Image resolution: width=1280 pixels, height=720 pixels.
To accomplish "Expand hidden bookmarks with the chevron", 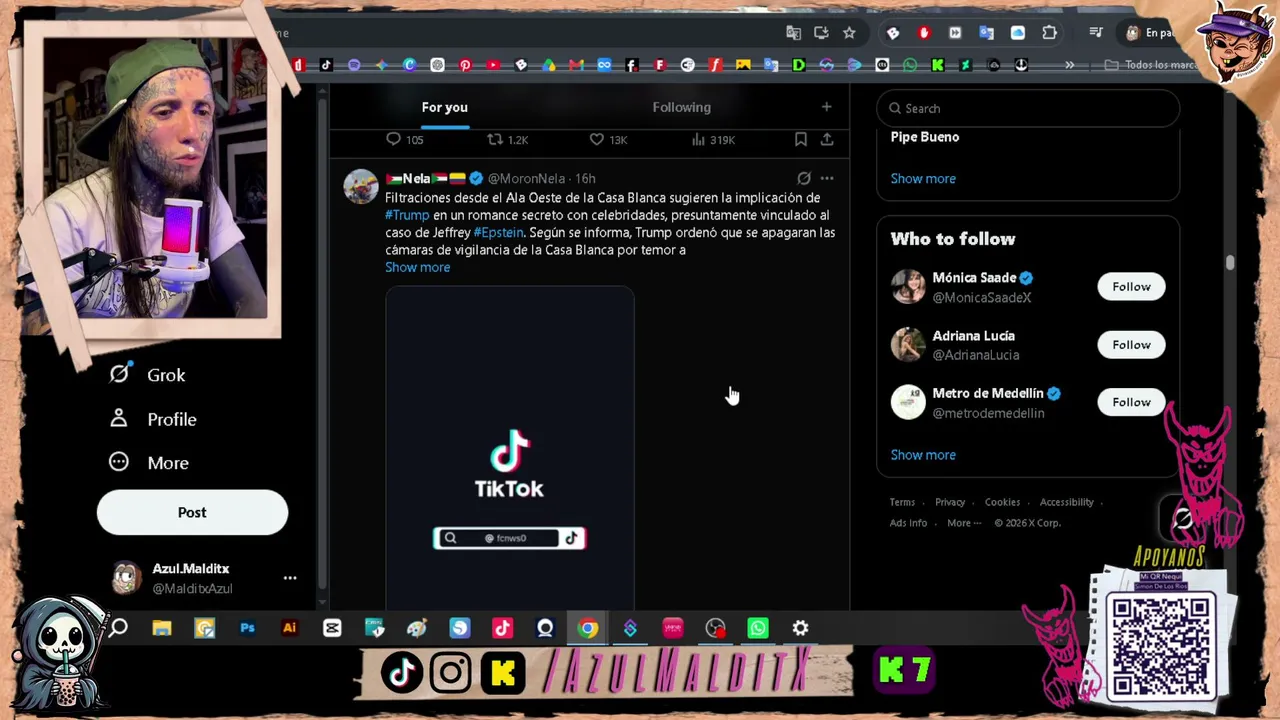I will [x=1069, y=65].
